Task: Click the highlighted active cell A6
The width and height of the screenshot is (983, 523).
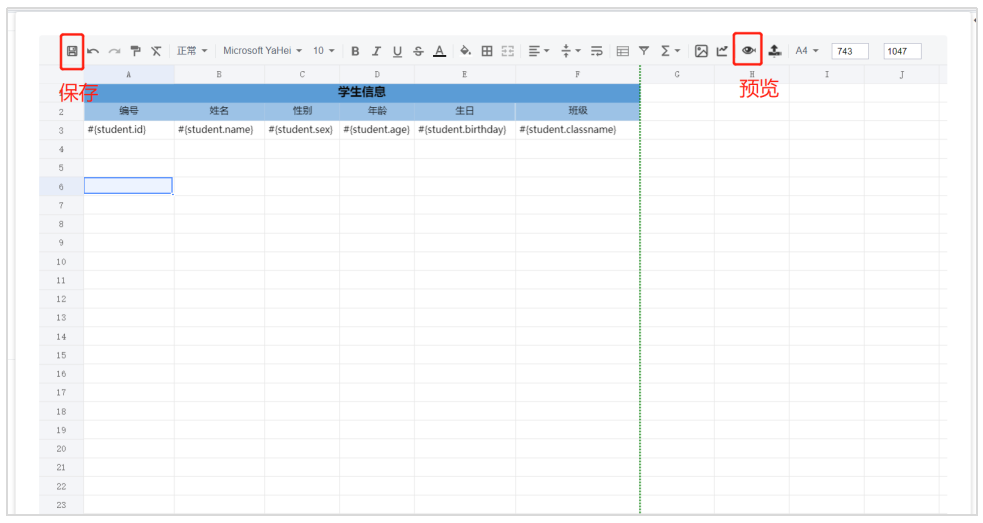Action: tap(129, 186)
